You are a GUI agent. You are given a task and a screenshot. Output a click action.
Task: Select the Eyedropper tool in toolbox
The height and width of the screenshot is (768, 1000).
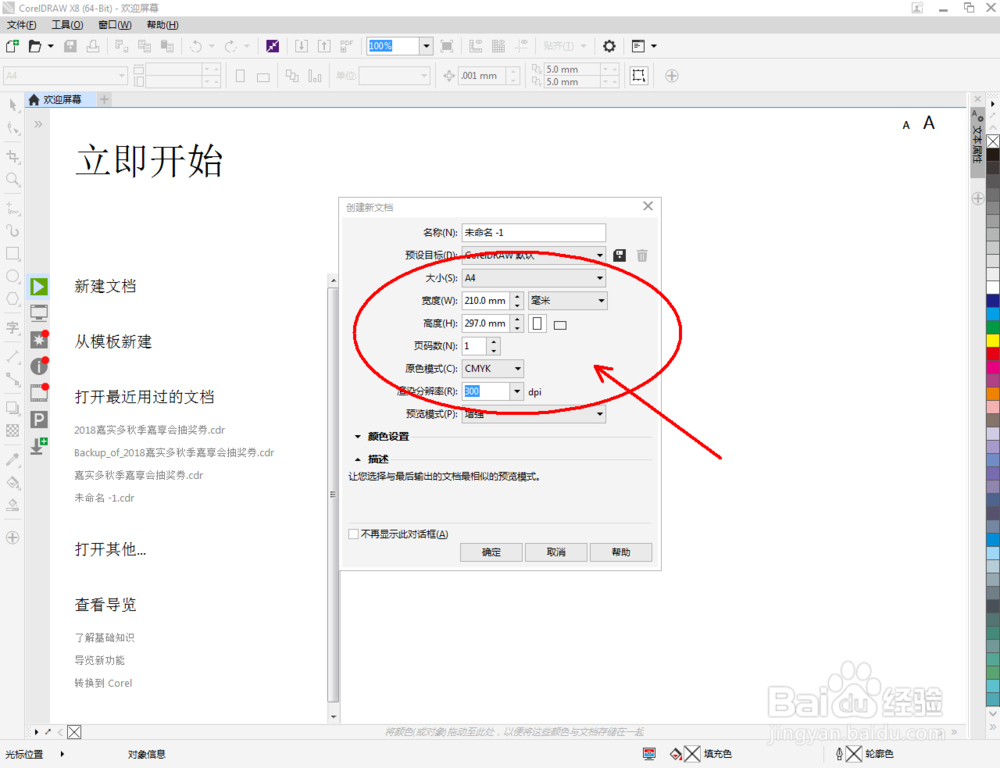(x=13, y=459)
